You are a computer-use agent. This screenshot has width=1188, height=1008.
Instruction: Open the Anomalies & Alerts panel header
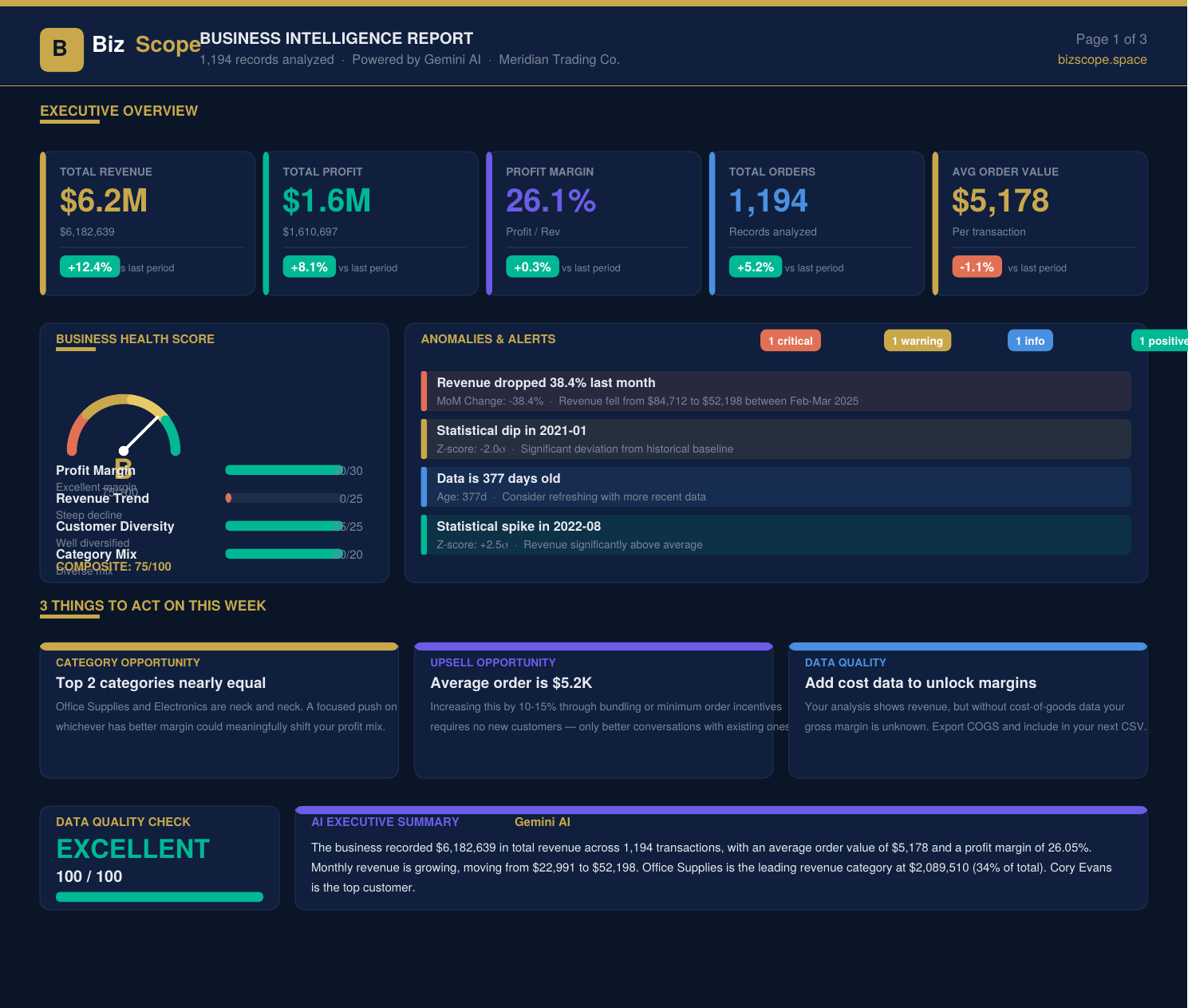tap(488, 339)
